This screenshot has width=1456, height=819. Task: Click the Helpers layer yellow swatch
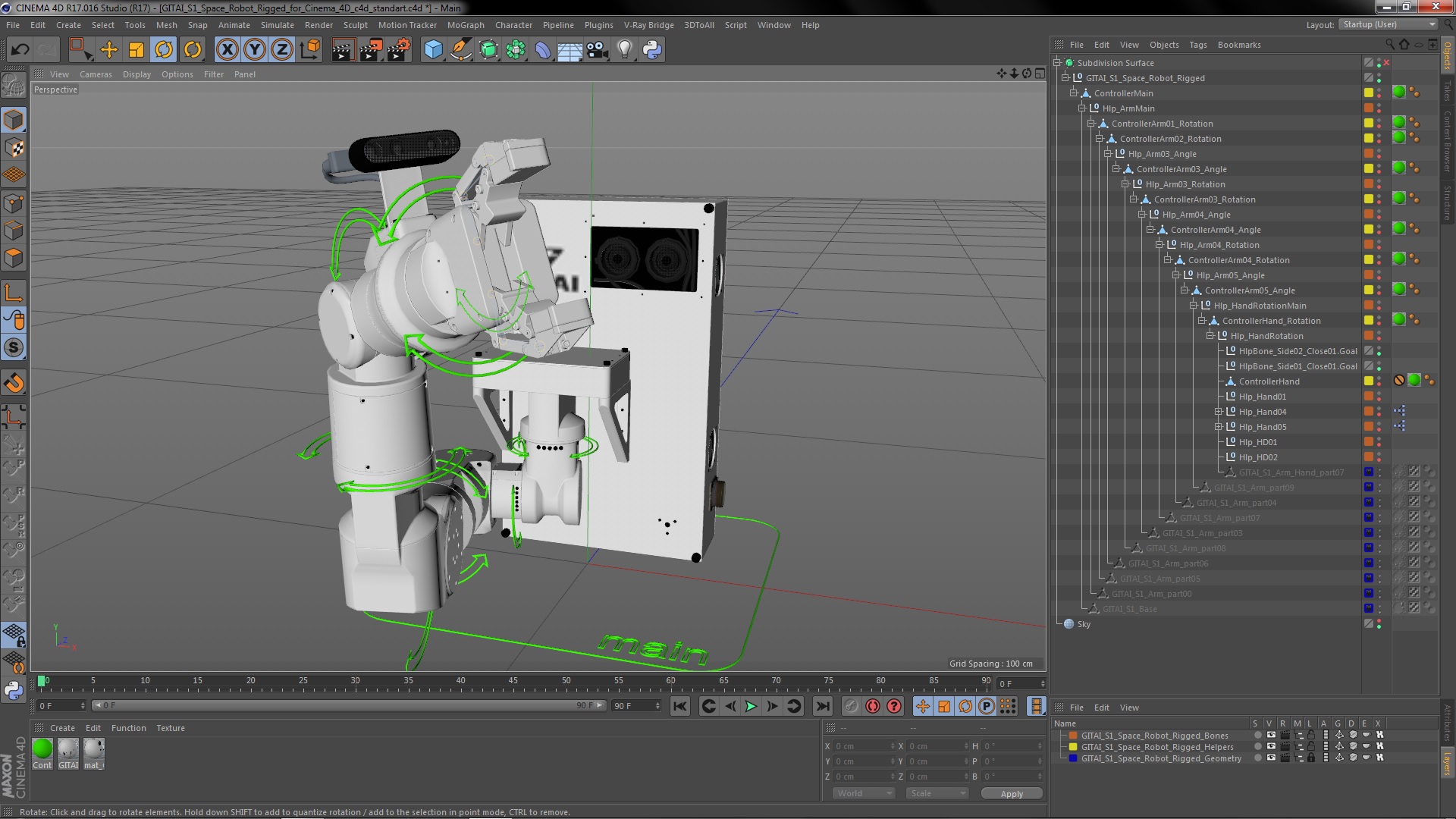pyautogui.click(x=1073, y=747)
